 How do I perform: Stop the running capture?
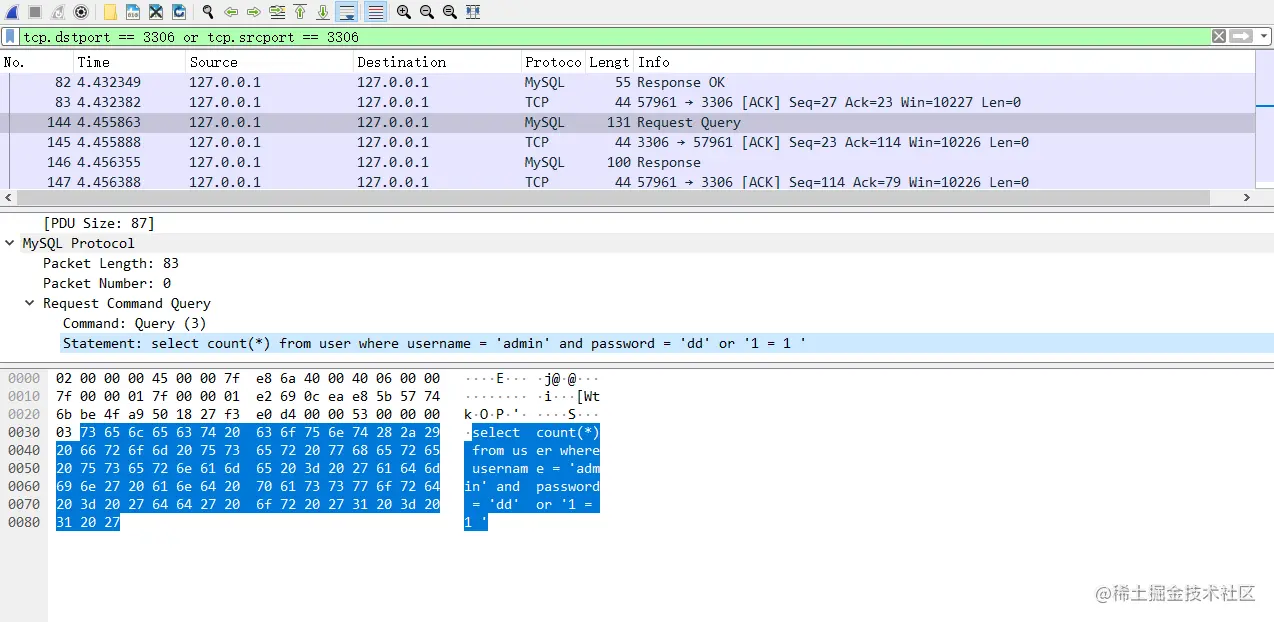35,12
